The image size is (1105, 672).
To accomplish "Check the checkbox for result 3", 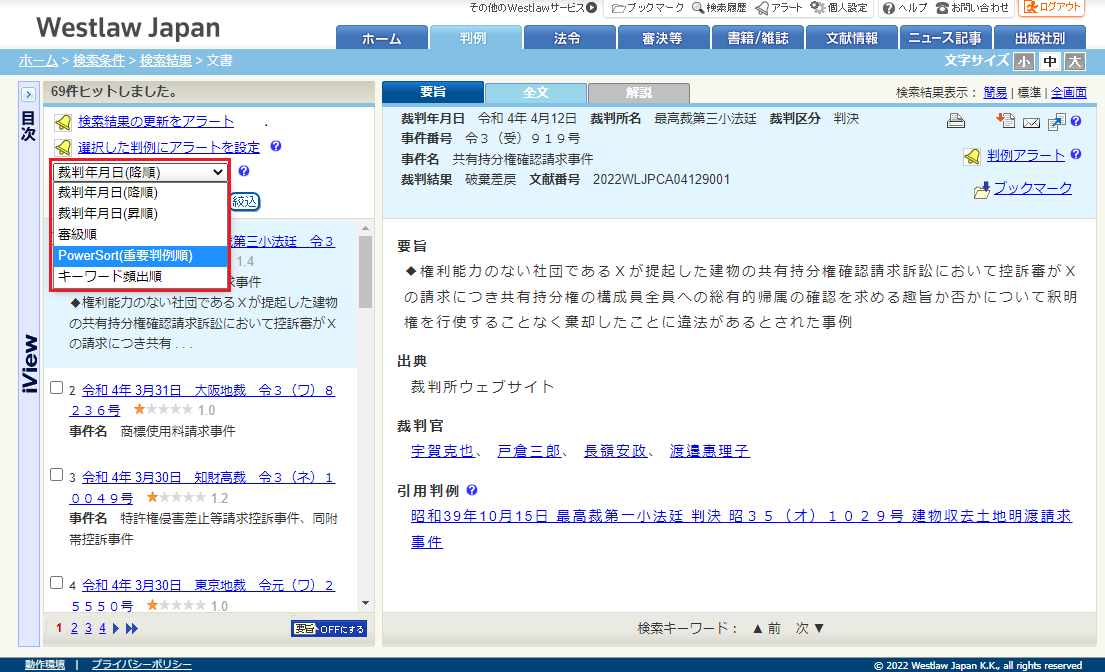I will click(x=57, y=475).
